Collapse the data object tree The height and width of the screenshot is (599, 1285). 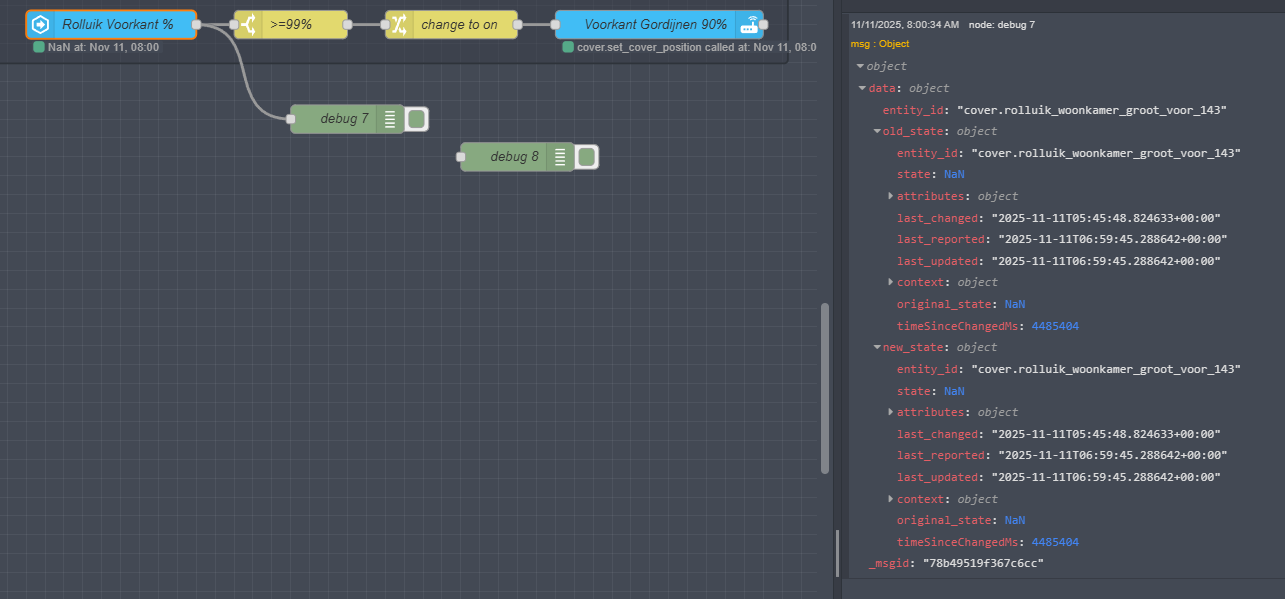tap(862, 88)
